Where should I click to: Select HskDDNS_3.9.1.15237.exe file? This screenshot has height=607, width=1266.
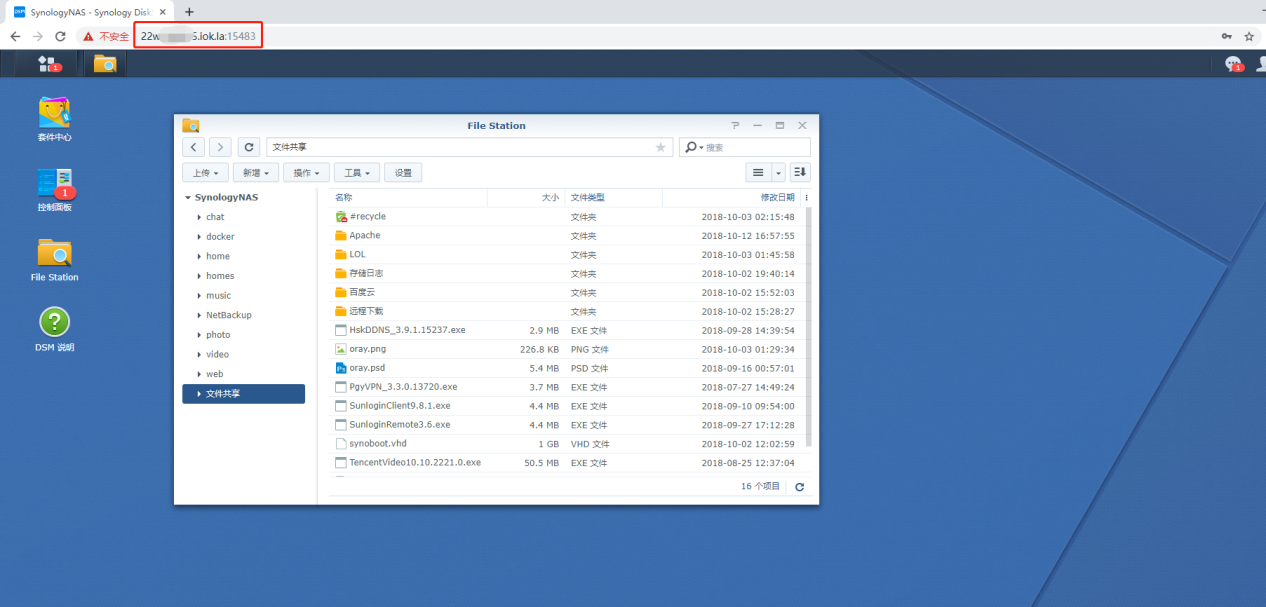click(566, 330)
